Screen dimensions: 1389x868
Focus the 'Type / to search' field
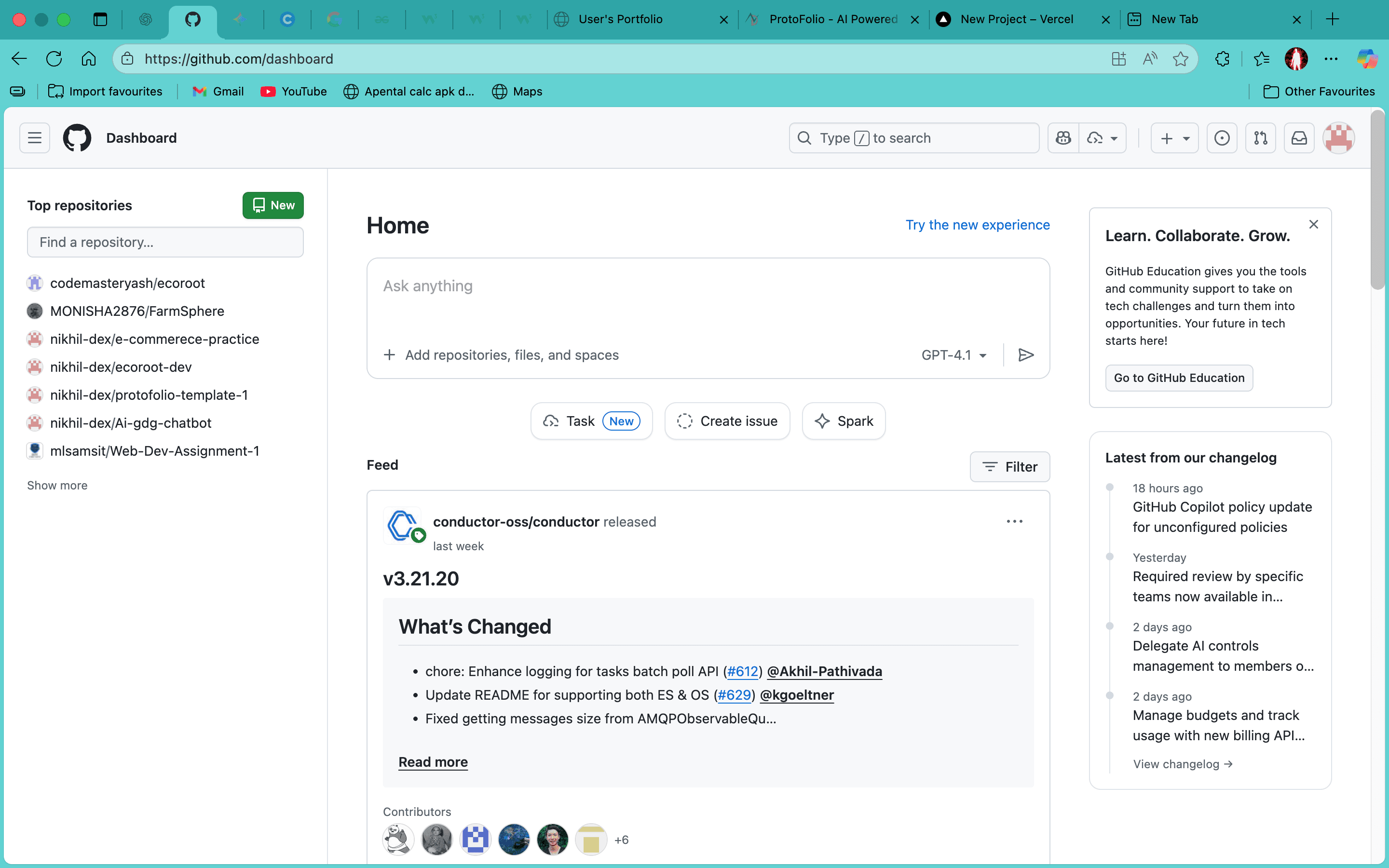point(914,138)
